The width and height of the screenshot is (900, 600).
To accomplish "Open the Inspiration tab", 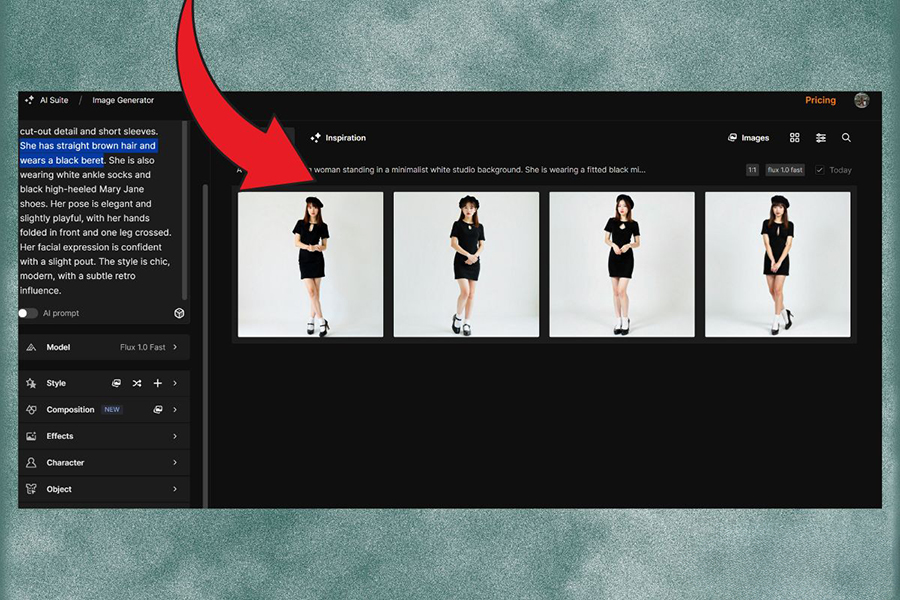I will click(x=338, y=138).
